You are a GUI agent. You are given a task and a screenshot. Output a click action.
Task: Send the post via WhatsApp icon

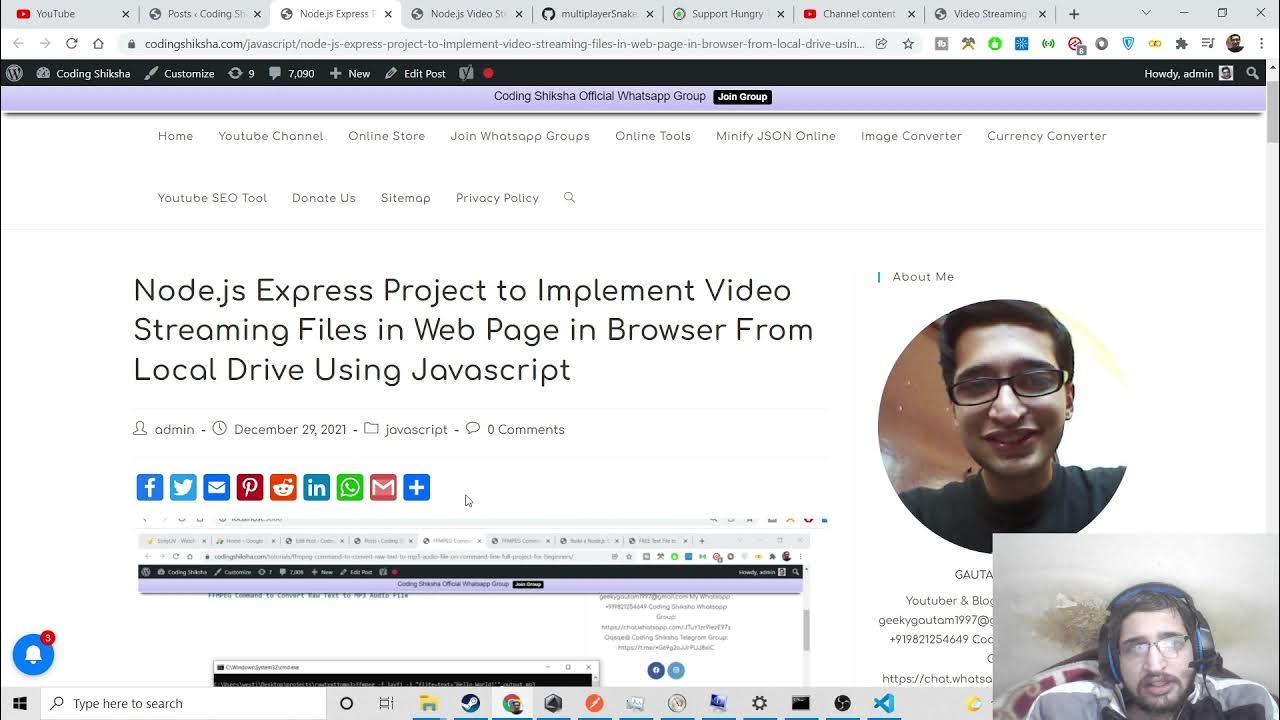point(350,487)
